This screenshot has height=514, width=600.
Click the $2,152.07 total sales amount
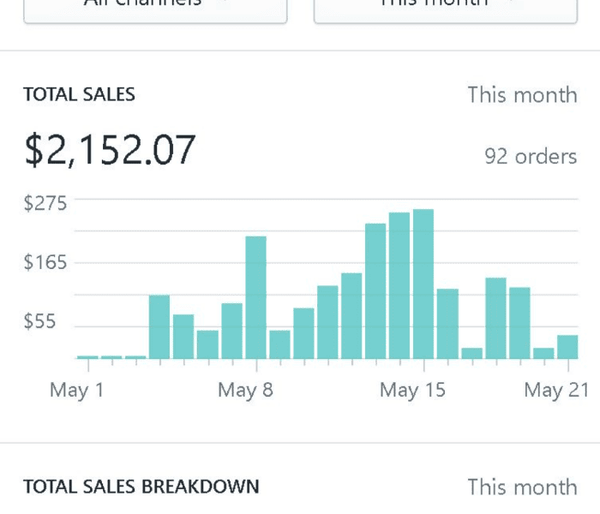point(110,150)
